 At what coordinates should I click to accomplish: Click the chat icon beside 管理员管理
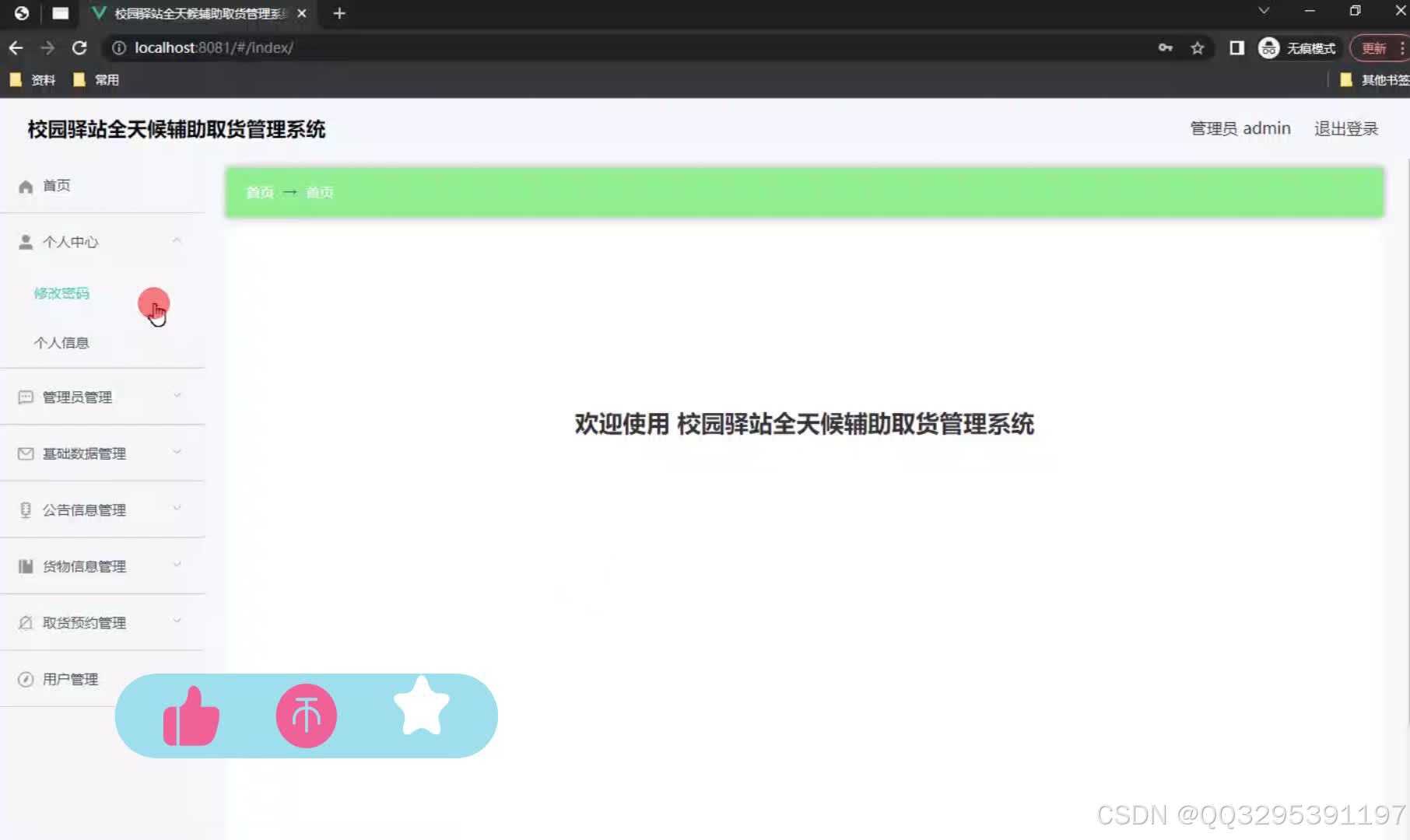coord(26,397)
